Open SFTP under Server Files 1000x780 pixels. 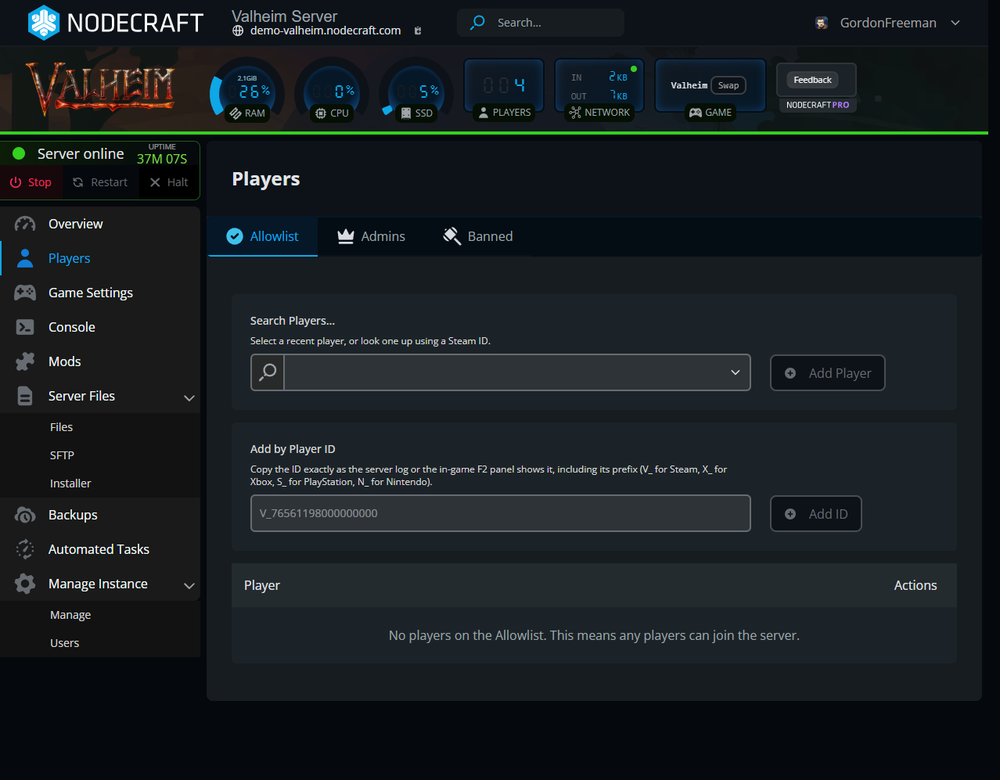click(x=62, y=455)
